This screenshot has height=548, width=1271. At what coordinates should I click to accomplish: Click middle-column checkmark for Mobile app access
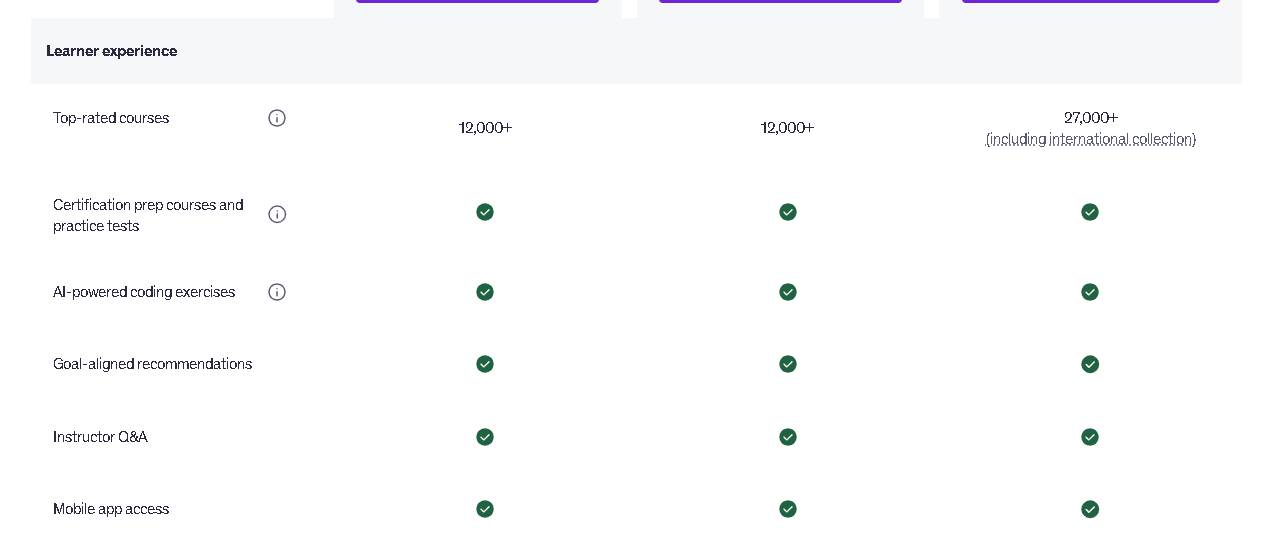click(x=788, y=509)
